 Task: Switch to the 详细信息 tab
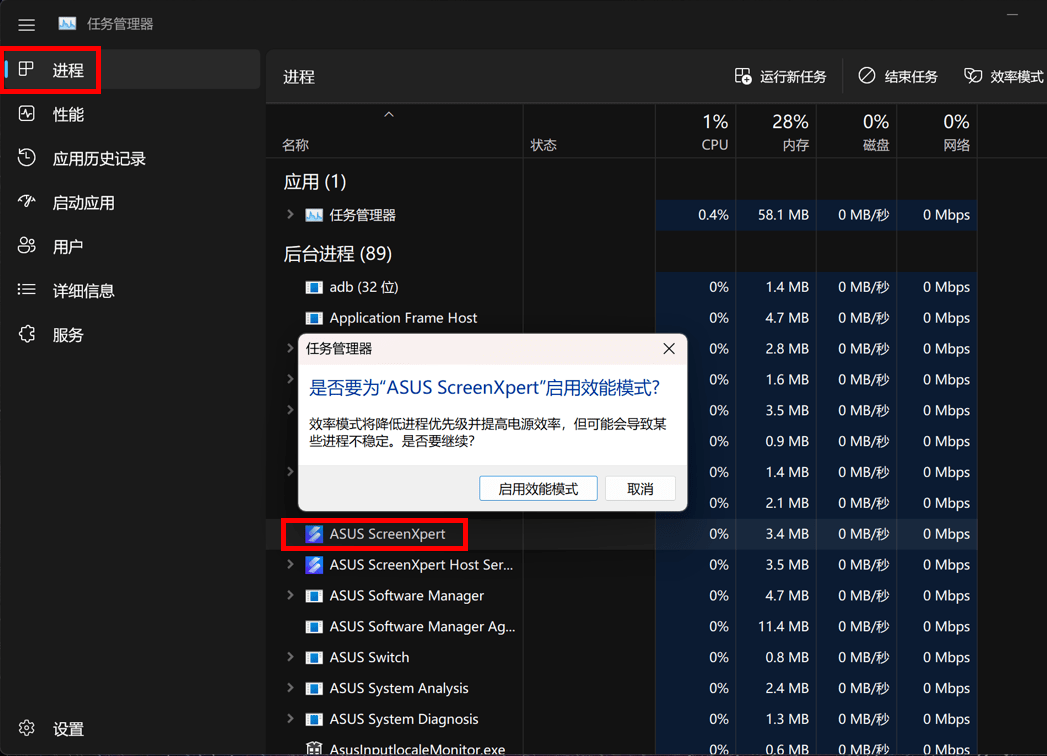pyautogui.click(x=132, y=291)
